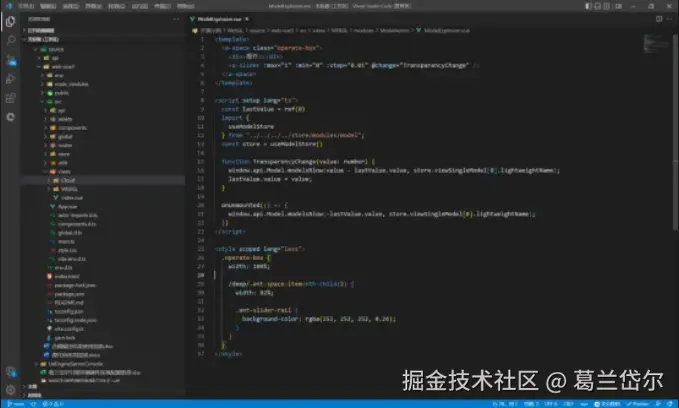Expand the Outline section

pyautogui.click(x=103, y=386)
